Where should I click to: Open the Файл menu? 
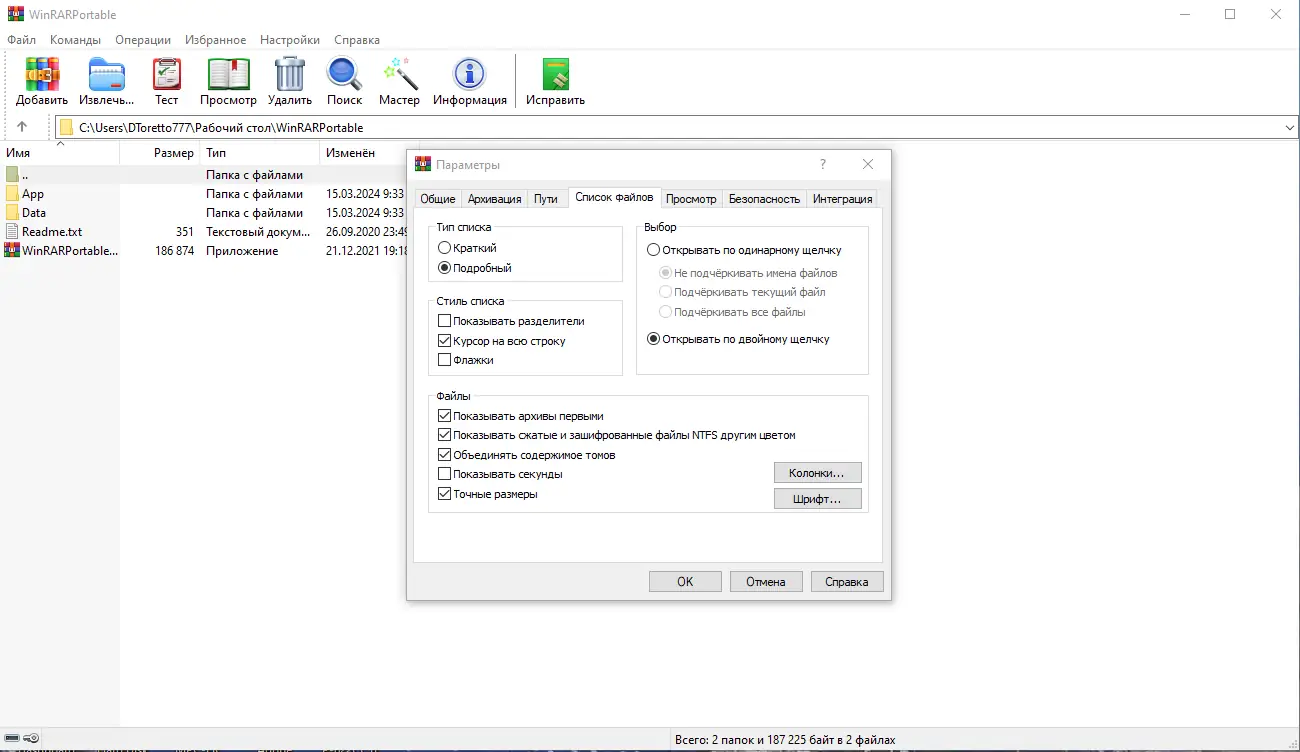click(x=21, y=40)
